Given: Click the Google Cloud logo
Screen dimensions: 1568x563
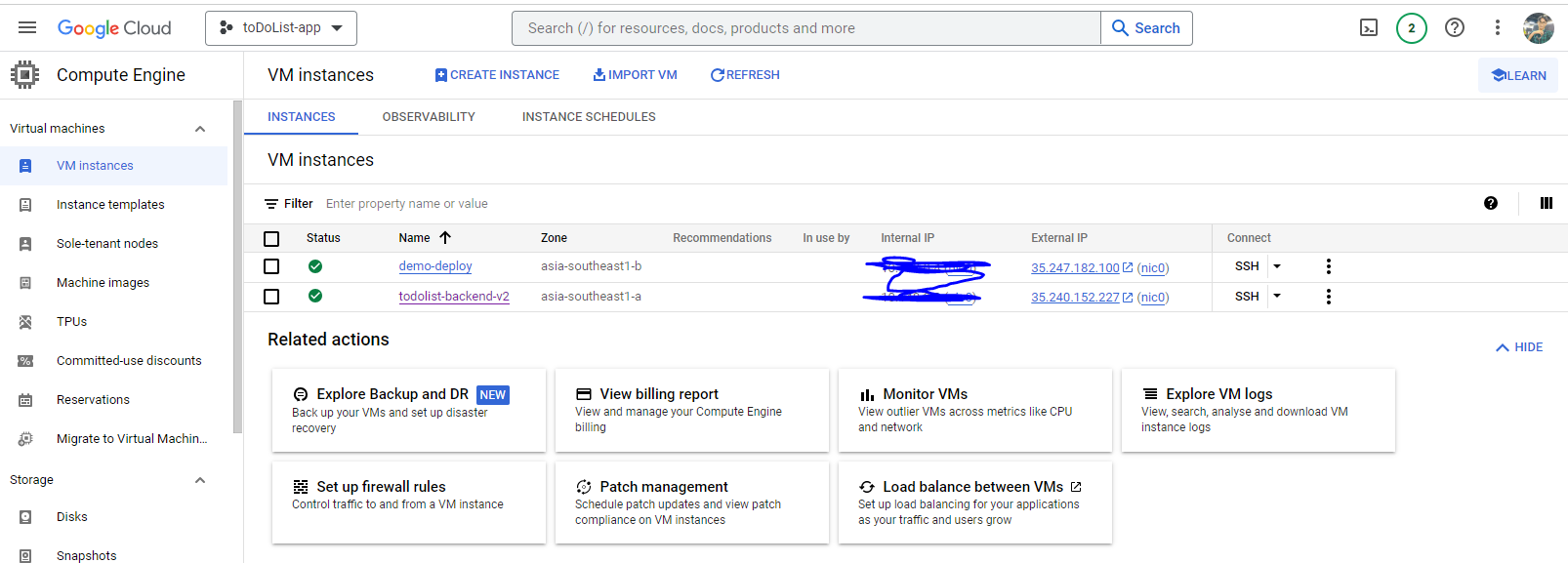Looking at the screenshot, I should (x=114, y=28).
